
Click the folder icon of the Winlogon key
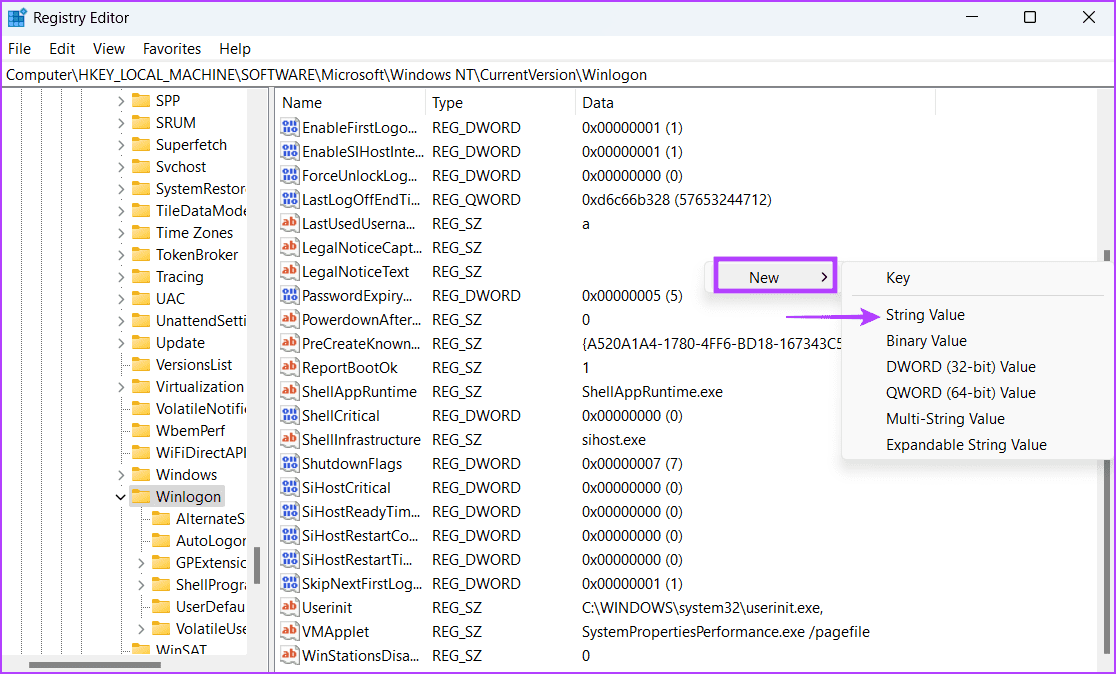pos(141,497)
